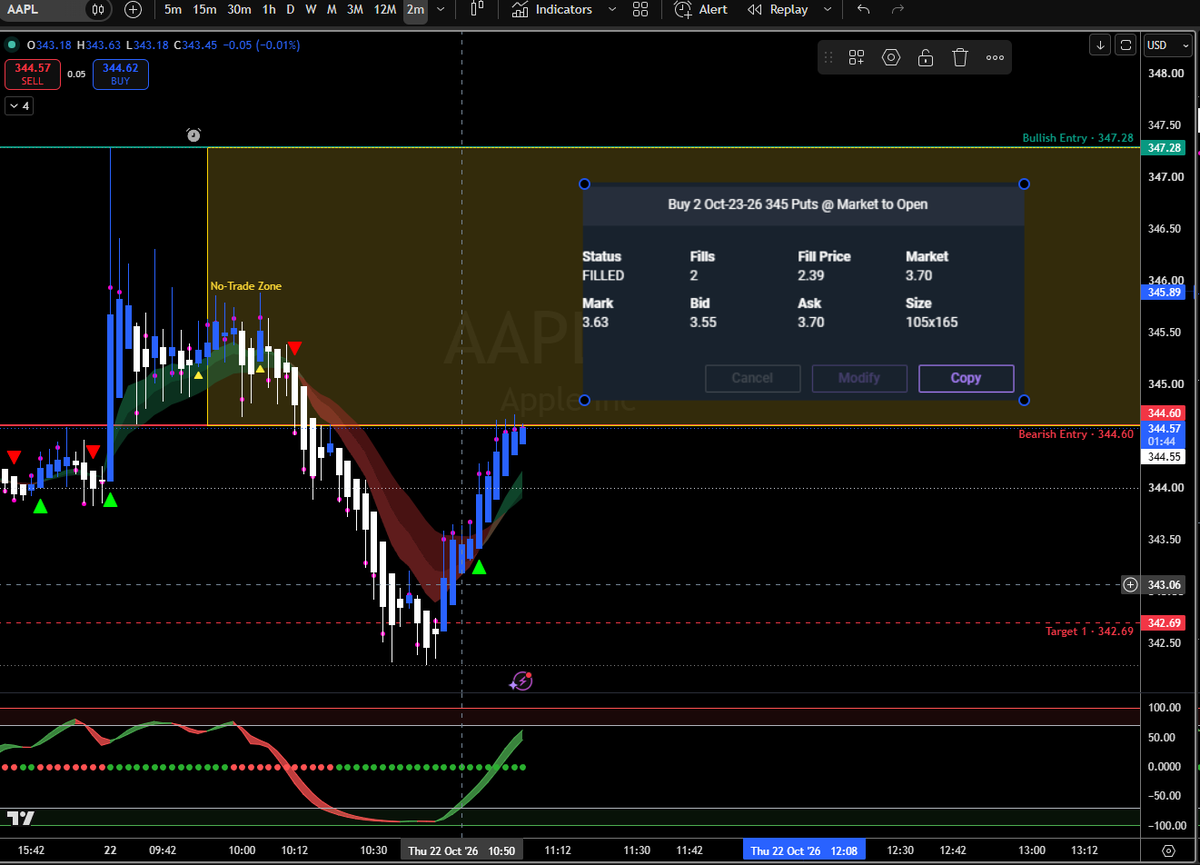Select the D daily timeframe
The image size is (1200, 865).
290,10
